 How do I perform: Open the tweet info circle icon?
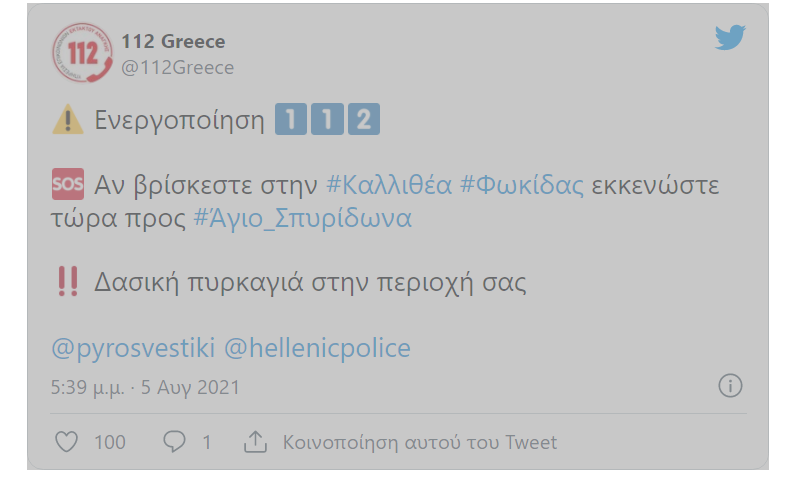pyautogui.click(x=730, y=386)
